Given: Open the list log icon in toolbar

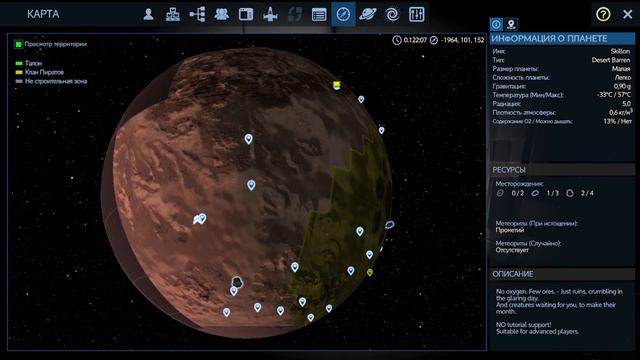Looking at the screenshot, I should (319, 15).
